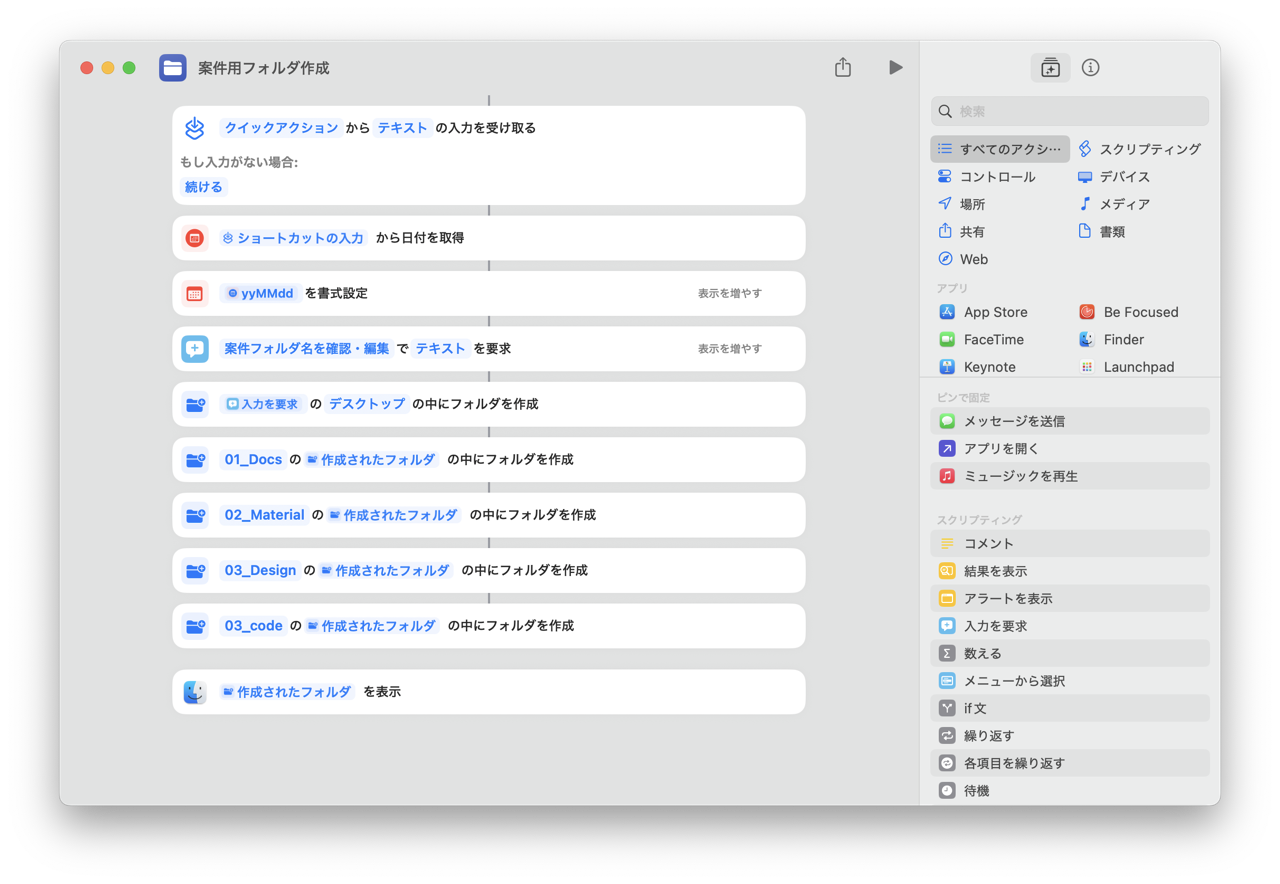Screen dimensions: 1280x884
Task: Add the 結果を表示 action
Action: pos(1070,571)
